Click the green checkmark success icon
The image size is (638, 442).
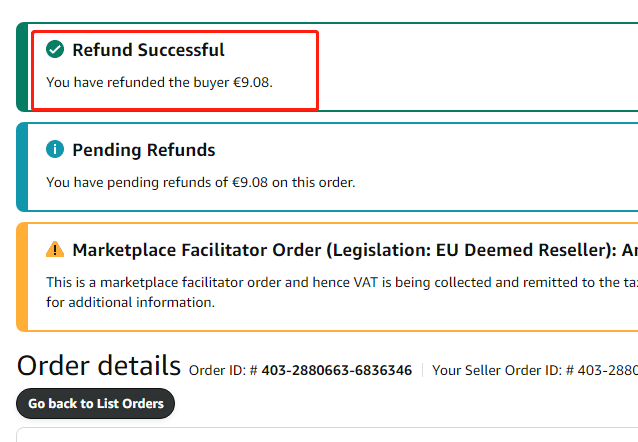pos(56,49)
